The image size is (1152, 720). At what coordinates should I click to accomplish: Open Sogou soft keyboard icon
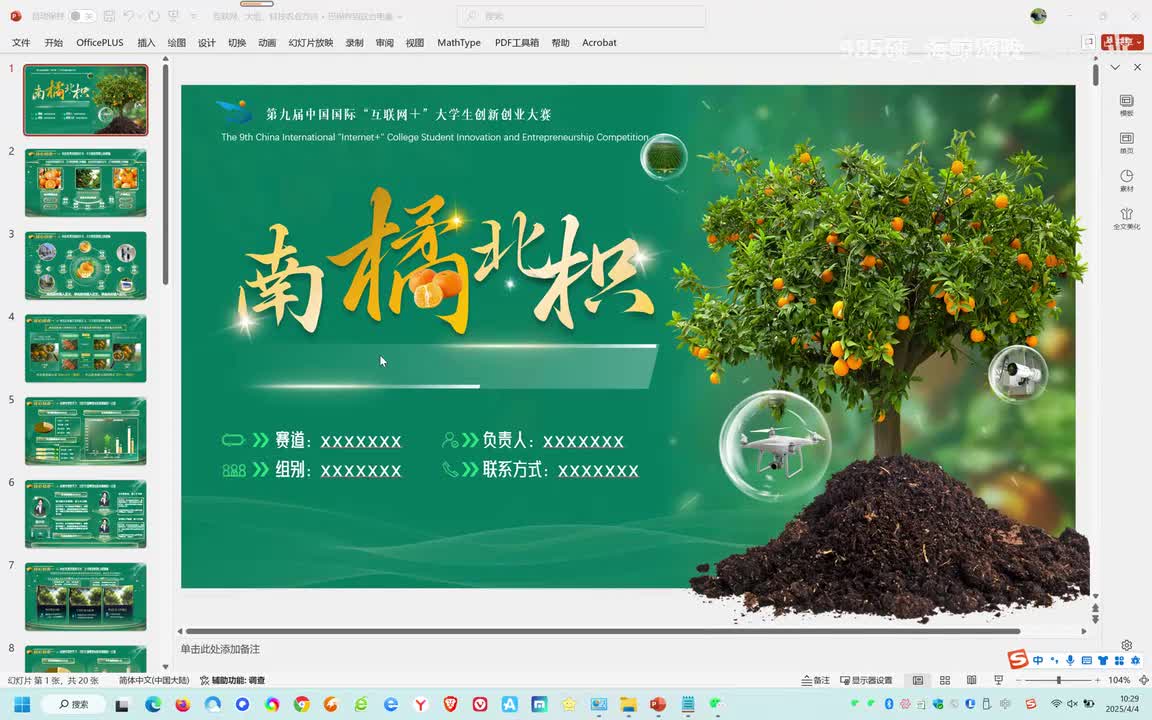(1087, 660)
